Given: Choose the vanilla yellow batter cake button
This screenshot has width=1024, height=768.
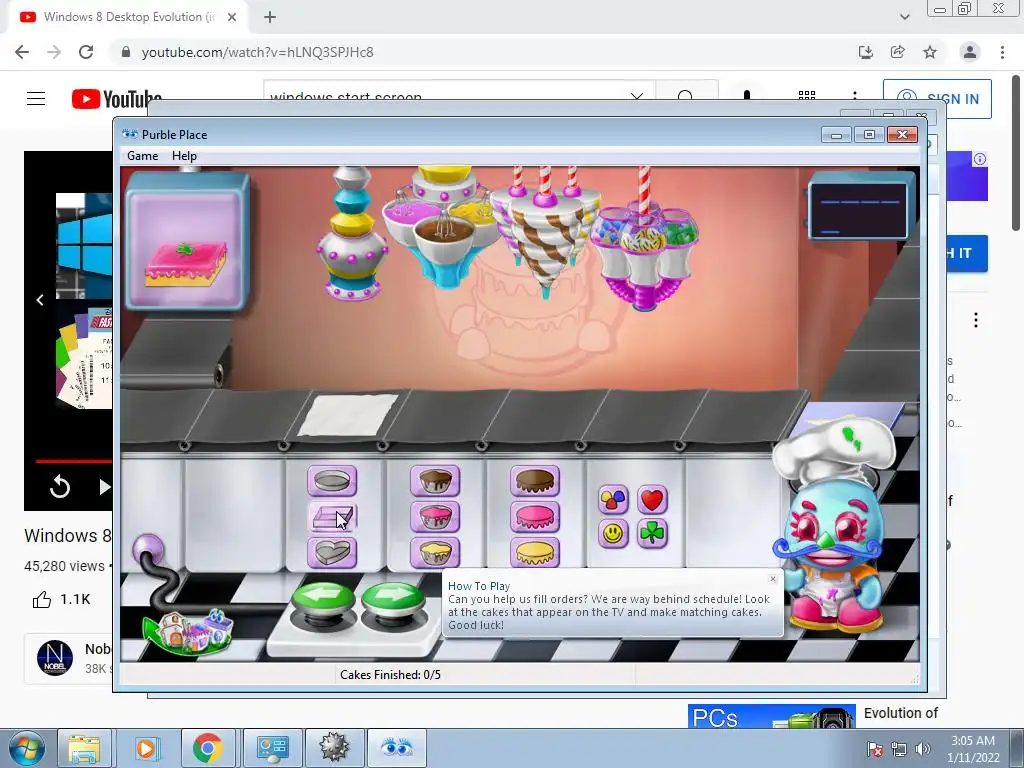Looking at the screenshot, I should coord(435,552).
